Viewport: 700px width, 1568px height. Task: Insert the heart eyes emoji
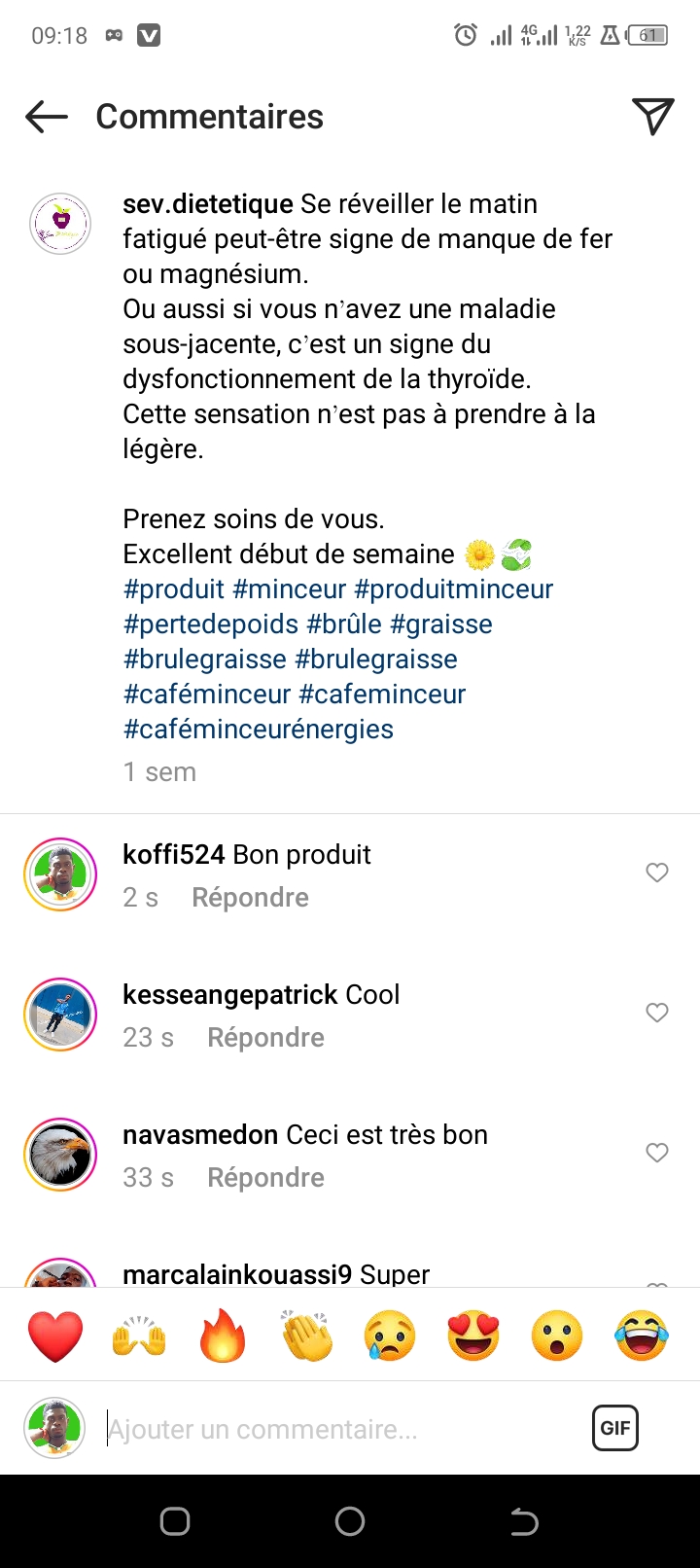(473, 1336)
